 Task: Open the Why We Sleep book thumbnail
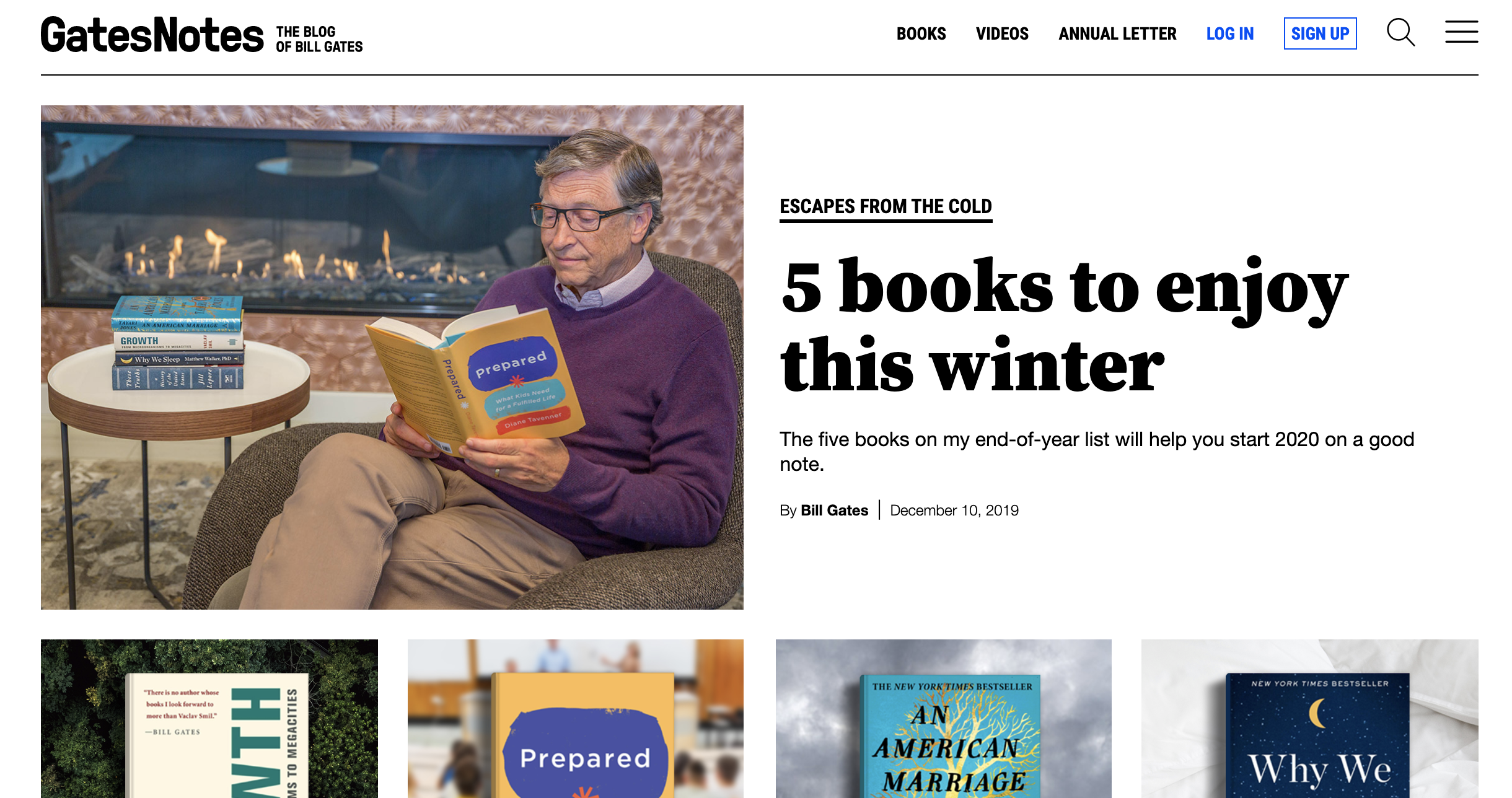(1309, 719)
